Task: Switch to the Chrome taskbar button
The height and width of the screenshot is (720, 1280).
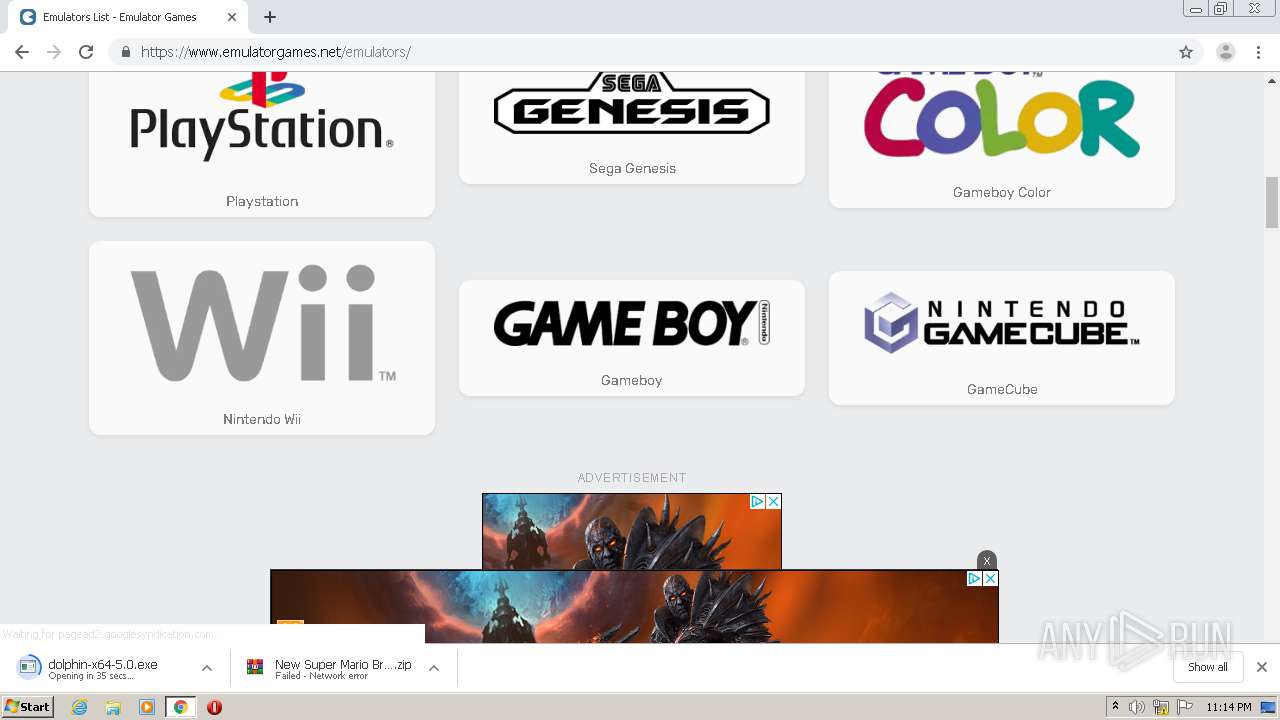Action: (180, 707)
